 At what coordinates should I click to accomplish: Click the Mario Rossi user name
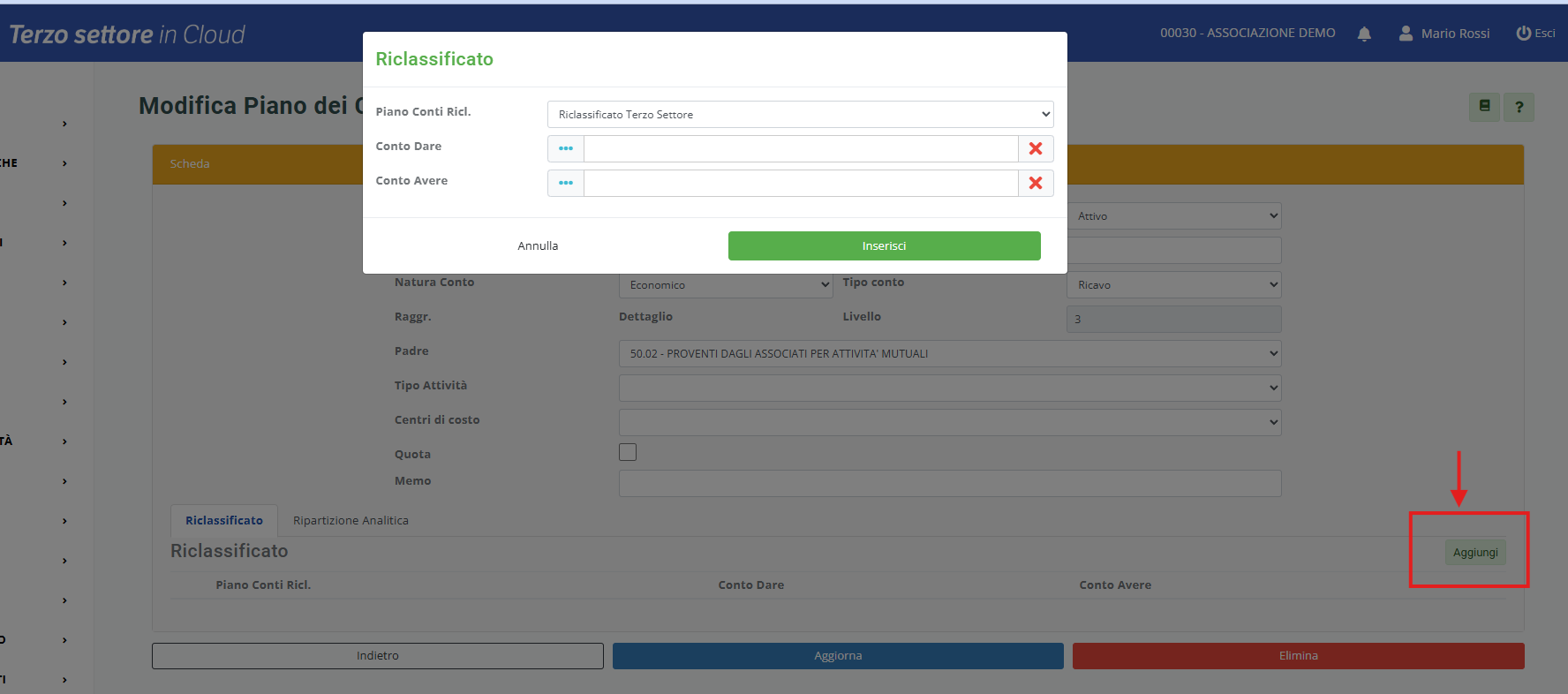pyautogui.click(x=1455, y=34)
